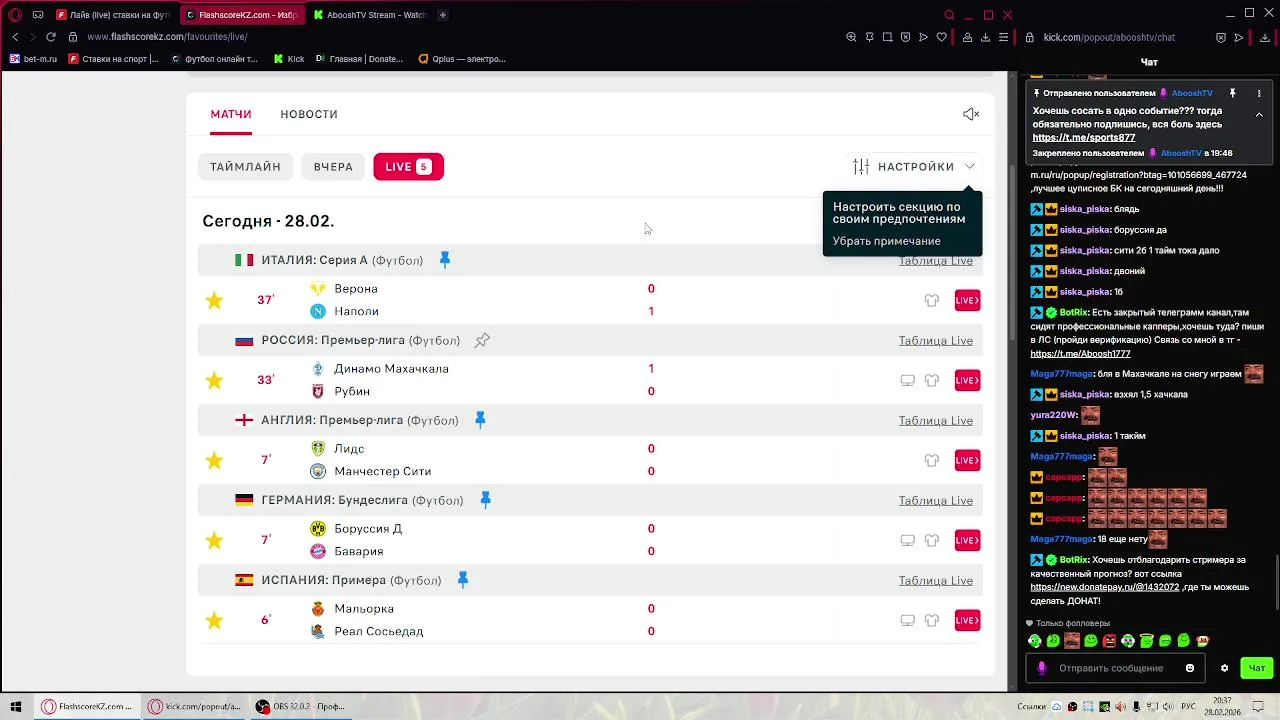Toggle favorite star for Лидс vs Манчестер Сити

(214, 460)
